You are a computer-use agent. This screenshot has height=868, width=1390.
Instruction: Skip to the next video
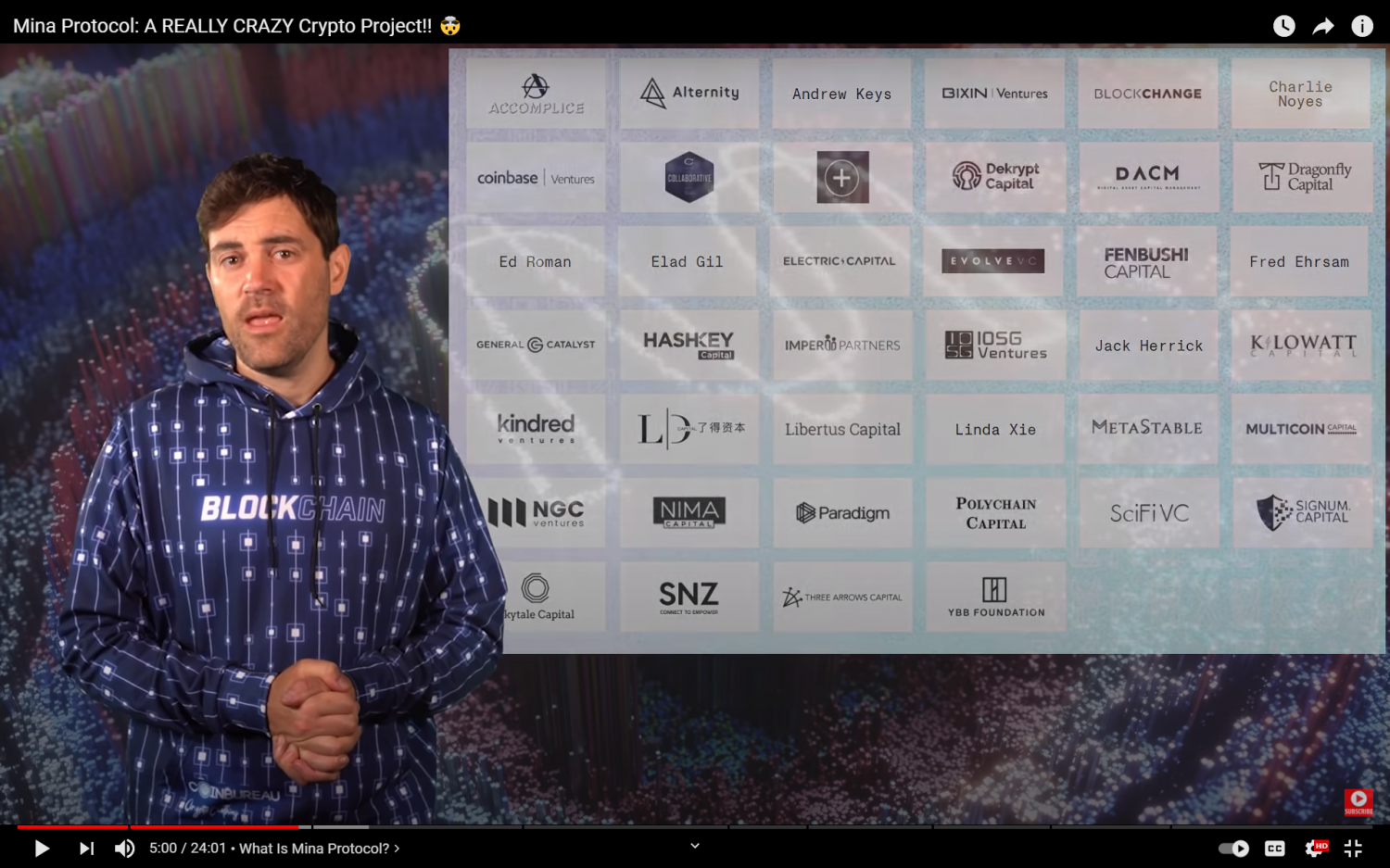click(x=86, y=849)
